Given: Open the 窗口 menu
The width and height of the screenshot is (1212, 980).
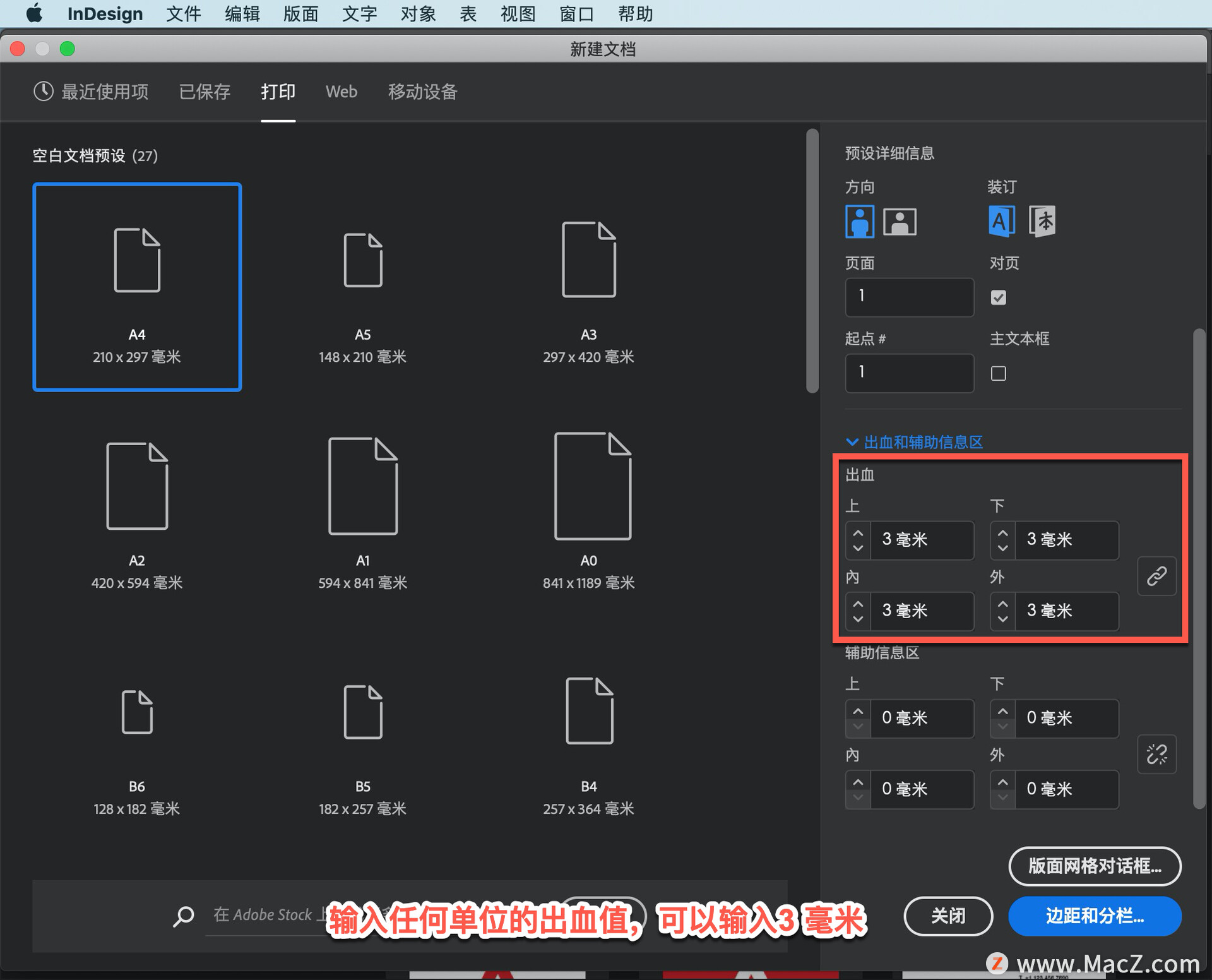Looking at the screenshot, I should (x=577, y=13).
